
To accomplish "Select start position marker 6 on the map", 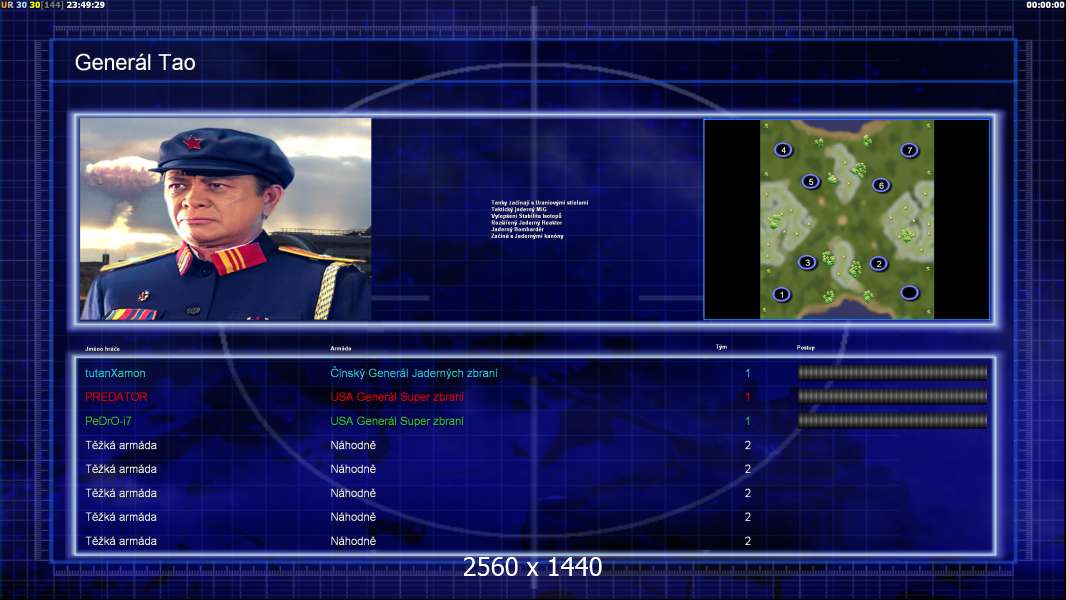I will (x=881, y=185).
